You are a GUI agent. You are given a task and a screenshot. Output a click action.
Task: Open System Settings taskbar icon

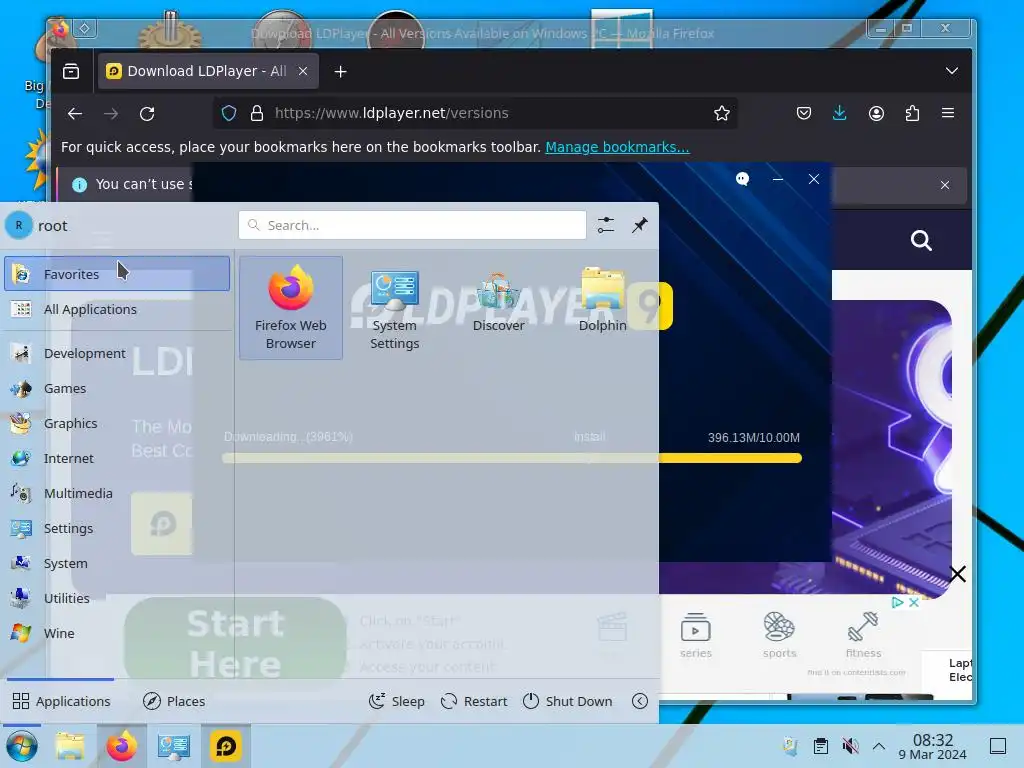click(173, 746)
